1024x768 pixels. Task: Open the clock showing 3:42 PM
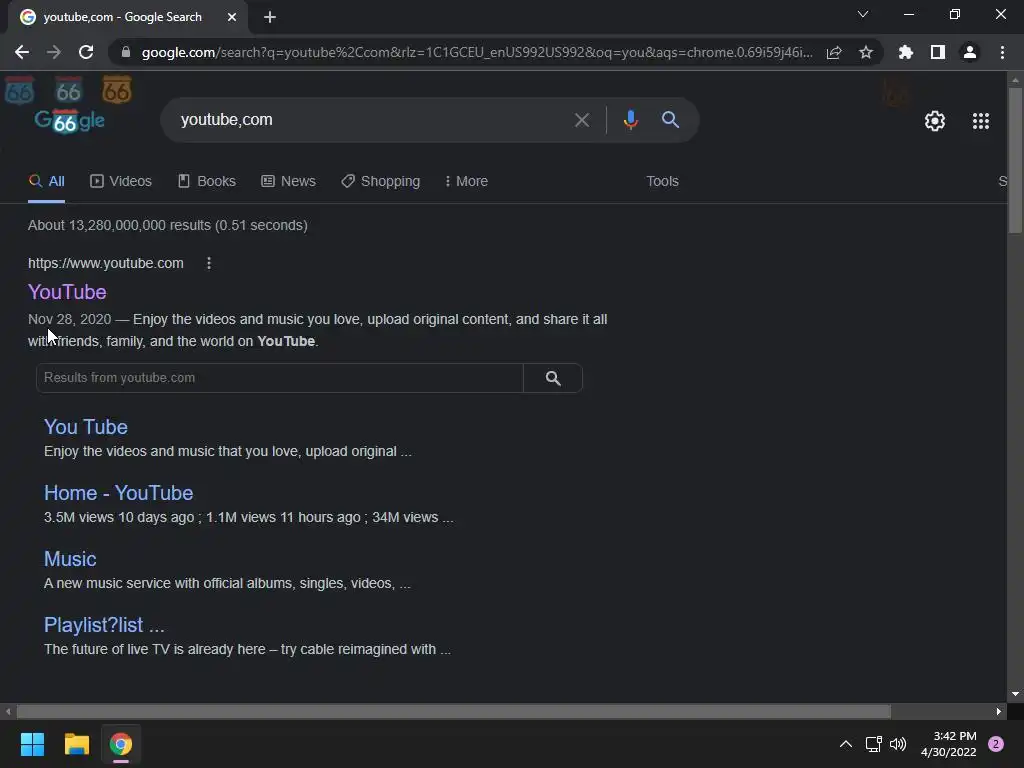(x=948, y=744)
